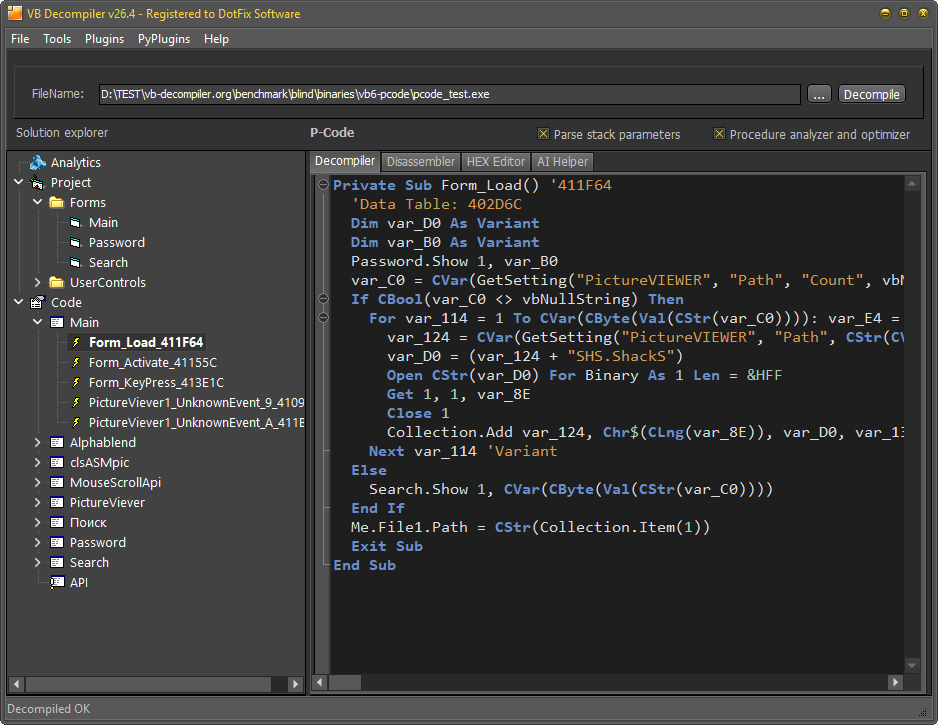Open the File menu
The image size is (938, 725).
pos(20,39)
